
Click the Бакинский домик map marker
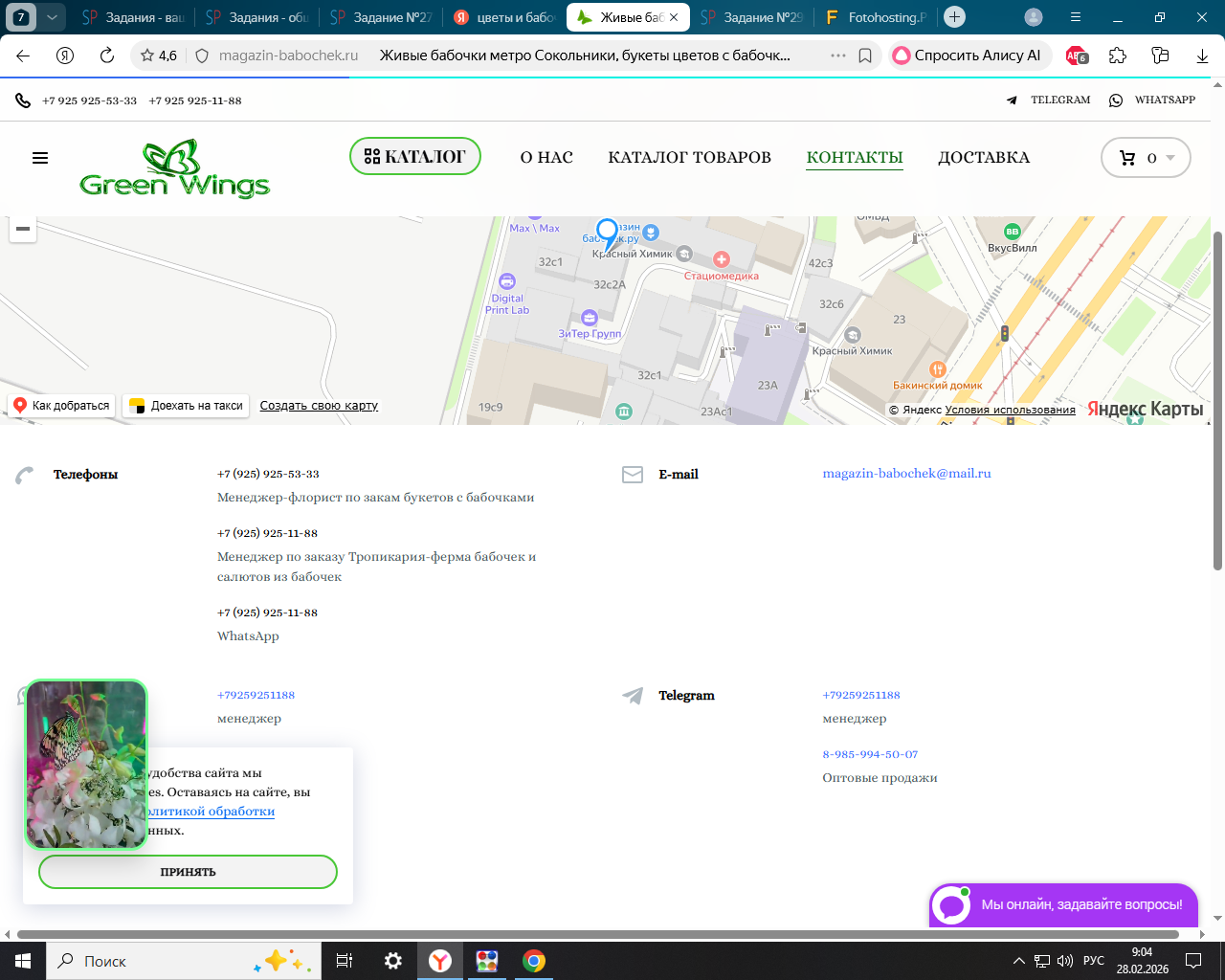[938, 369]
